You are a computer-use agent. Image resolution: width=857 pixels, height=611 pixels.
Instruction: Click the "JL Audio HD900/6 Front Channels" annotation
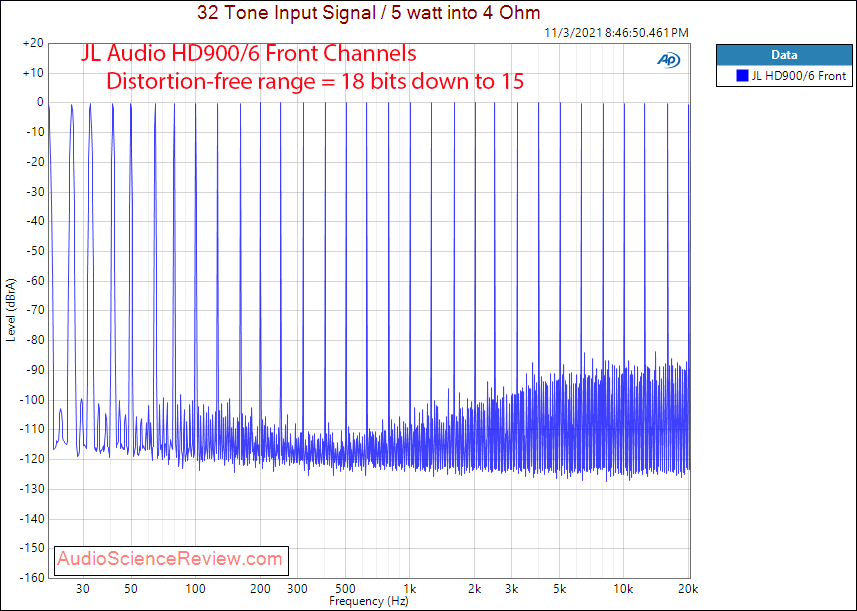(249, 54)
